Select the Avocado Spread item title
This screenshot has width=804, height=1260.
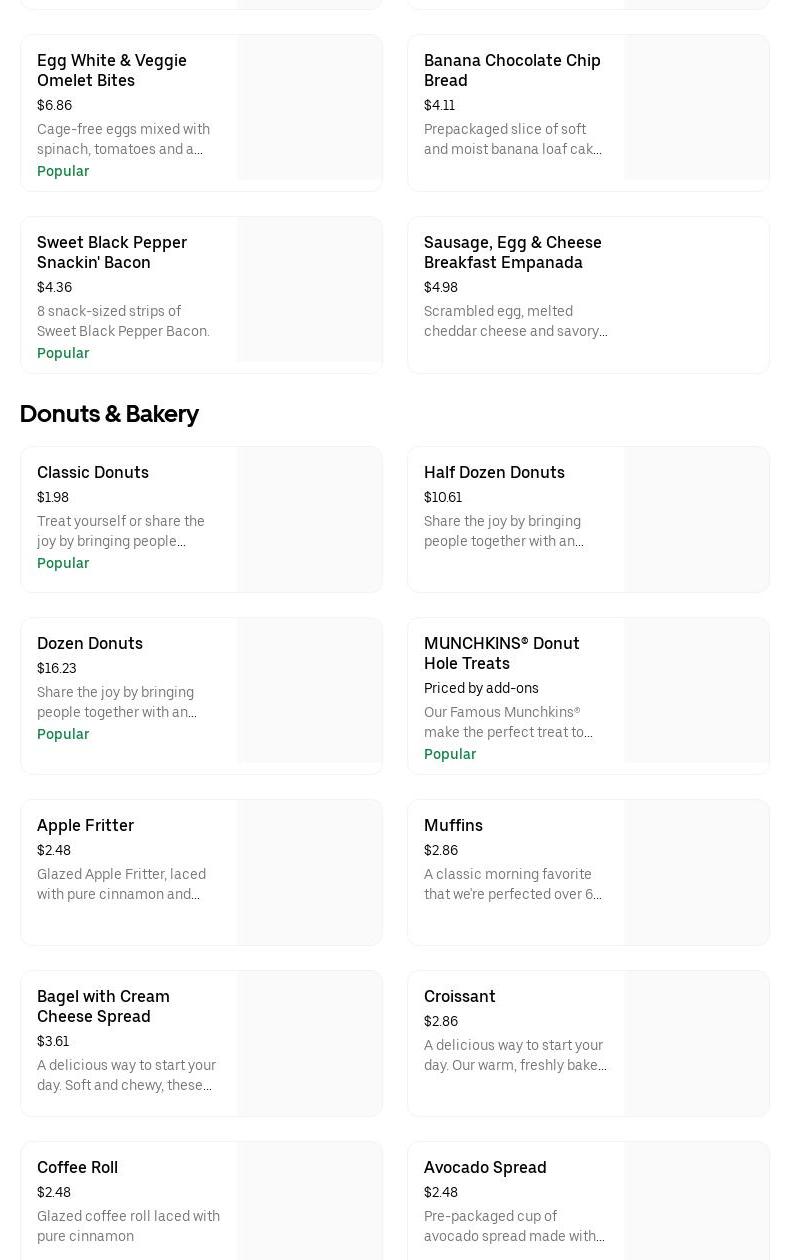pyautogui.click(x=485, y=1167)
